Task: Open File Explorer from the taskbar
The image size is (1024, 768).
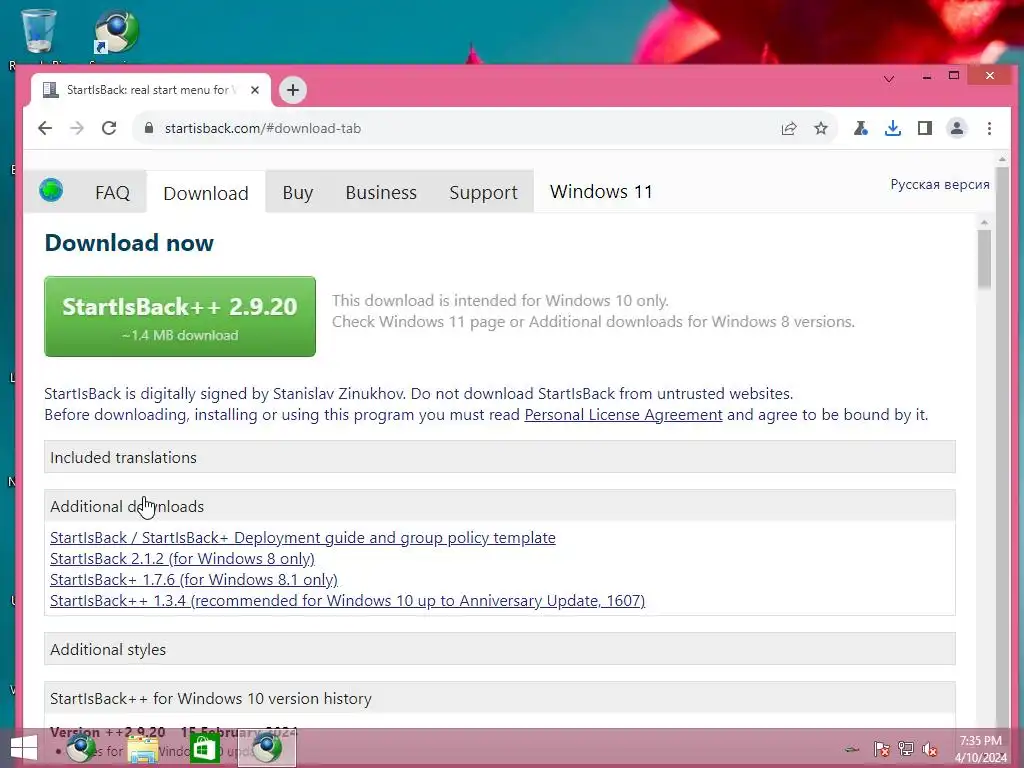Action: [142, 749]
